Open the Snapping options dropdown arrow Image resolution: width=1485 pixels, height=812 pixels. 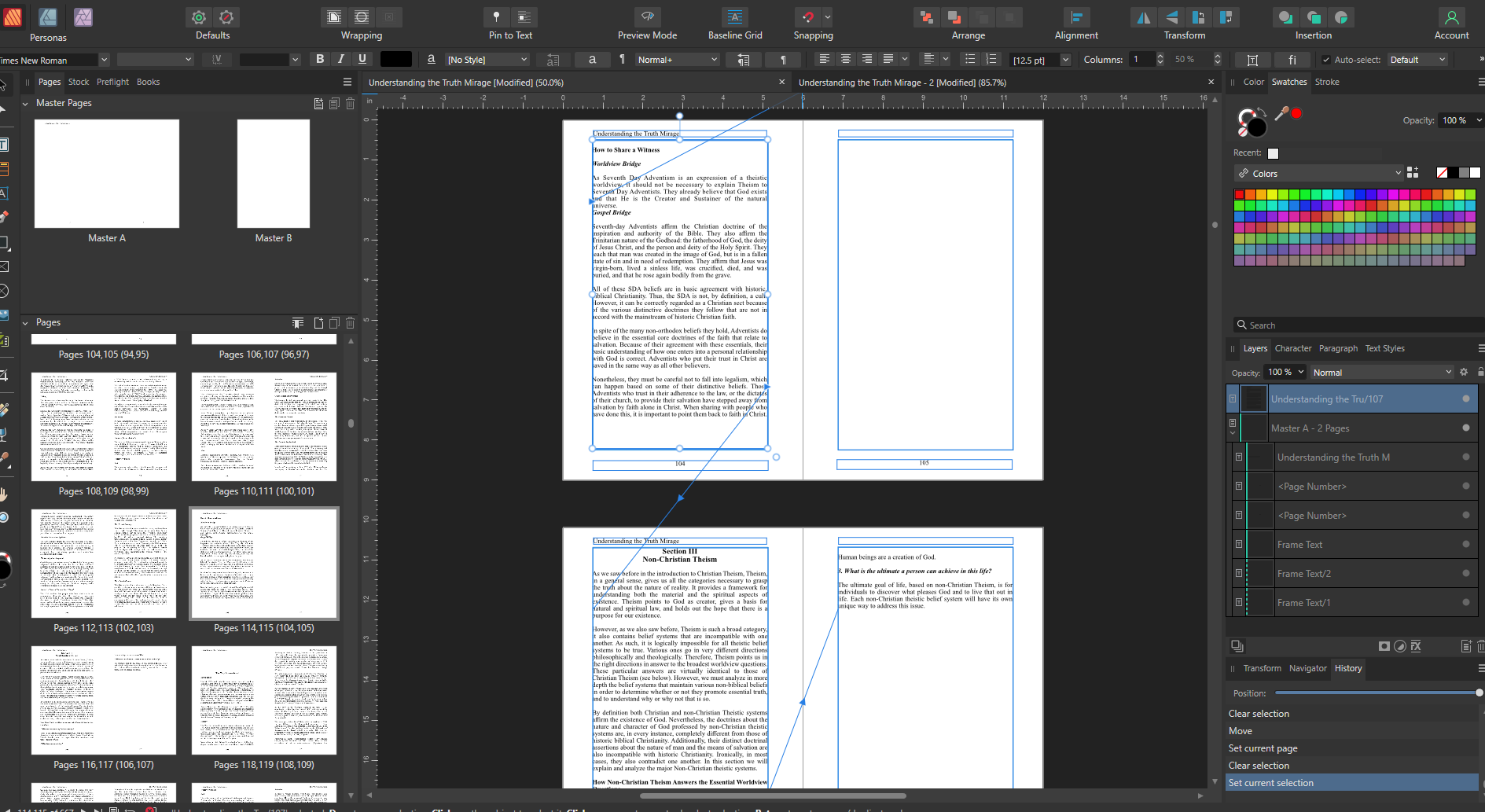(827, 17)
